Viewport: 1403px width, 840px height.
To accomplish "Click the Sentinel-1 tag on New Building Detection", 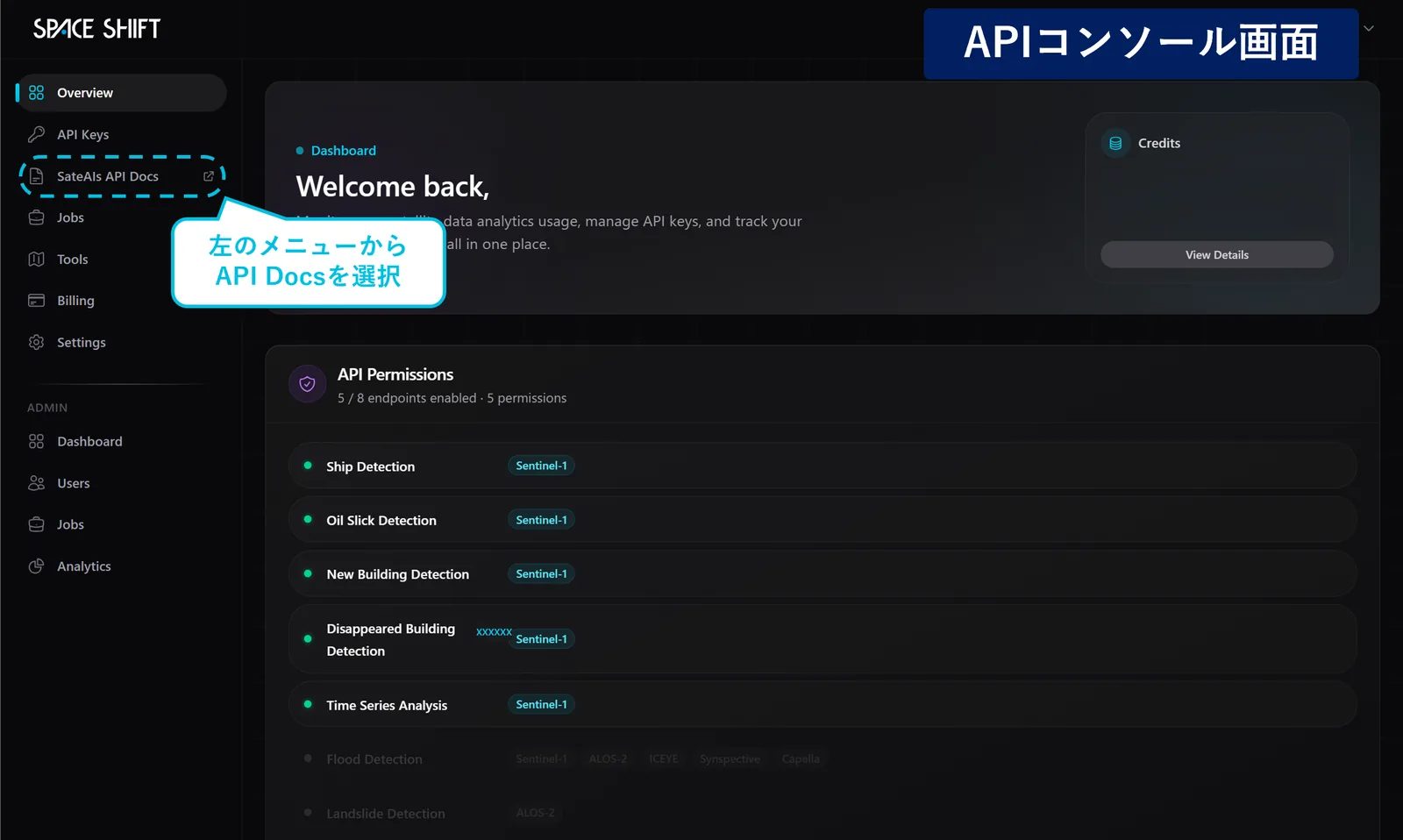I will click(x=541, y=573).
